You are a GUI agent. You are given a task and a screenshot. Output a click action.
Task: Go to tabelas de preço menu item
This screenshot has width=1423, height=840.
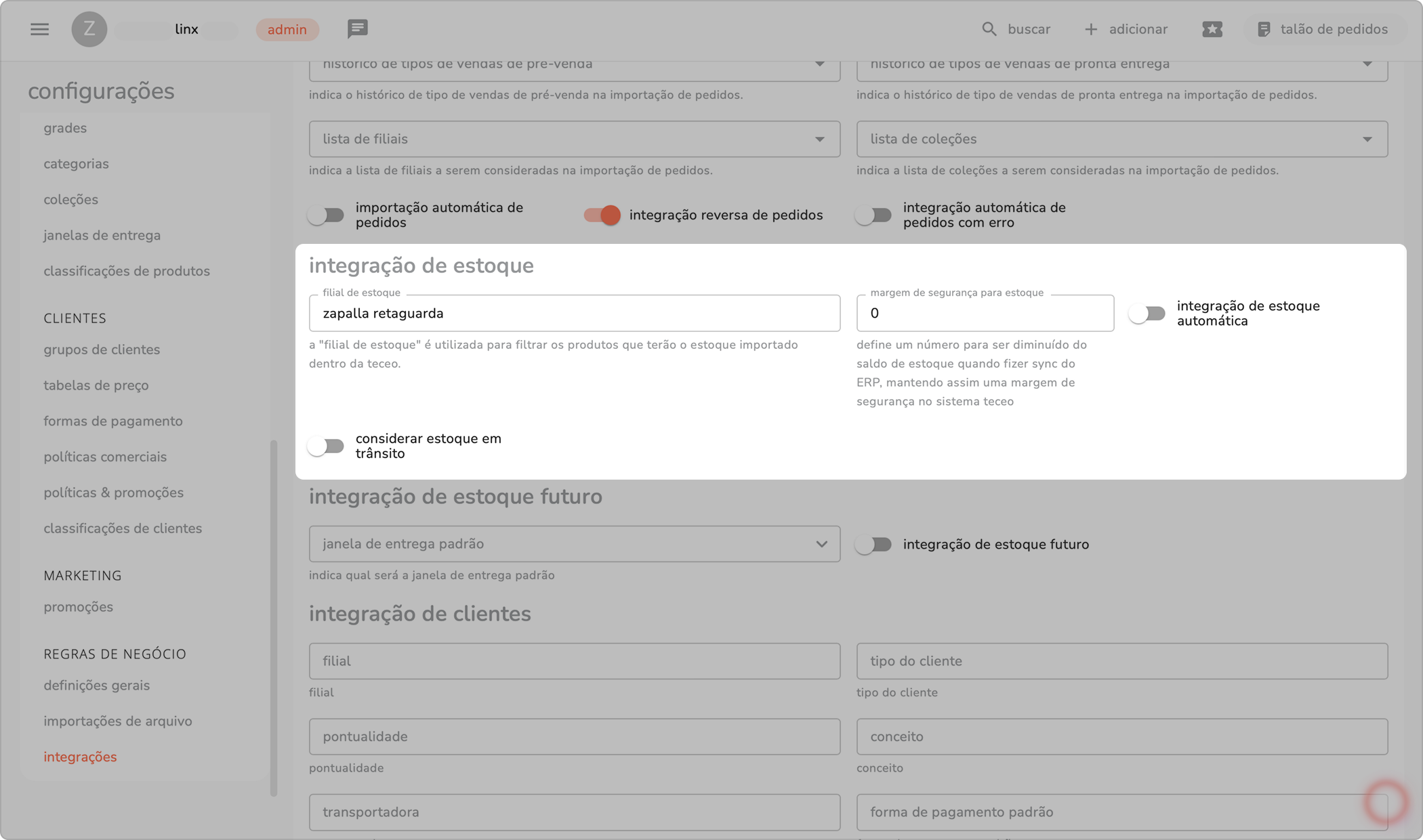[x=96, y=385]
